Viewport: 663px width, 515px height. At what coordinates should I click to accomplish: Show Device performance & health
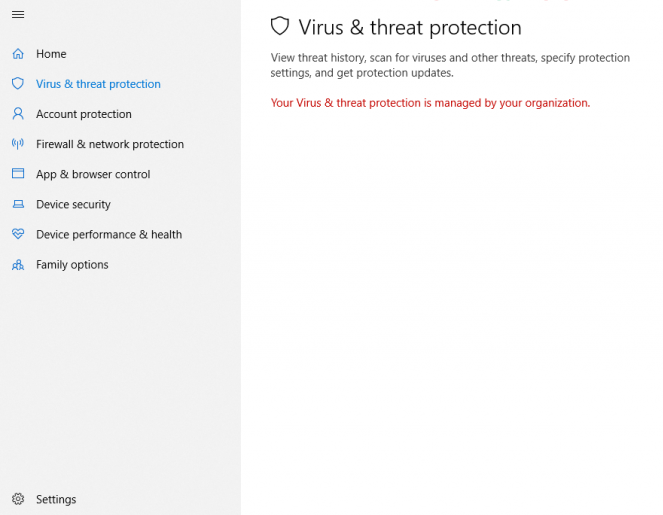109,234
